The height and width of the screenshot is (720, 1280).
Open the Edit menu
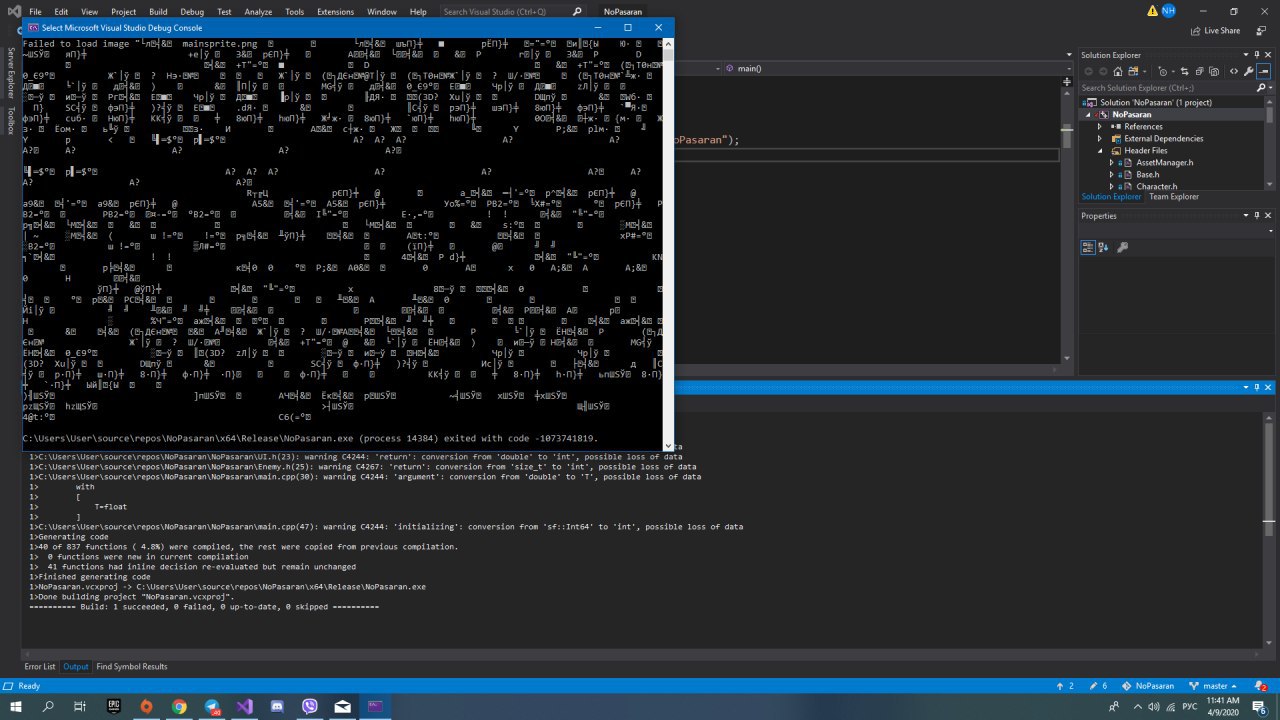click(x=61, y=12)
